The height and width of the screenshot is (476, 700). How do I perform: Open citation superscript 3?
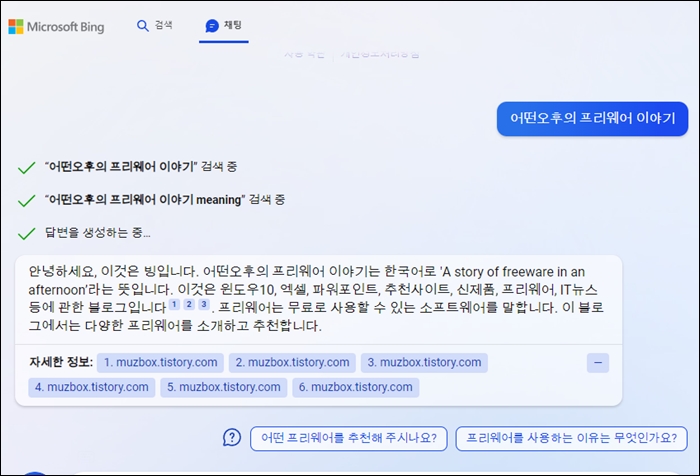(x=204, y=304)
